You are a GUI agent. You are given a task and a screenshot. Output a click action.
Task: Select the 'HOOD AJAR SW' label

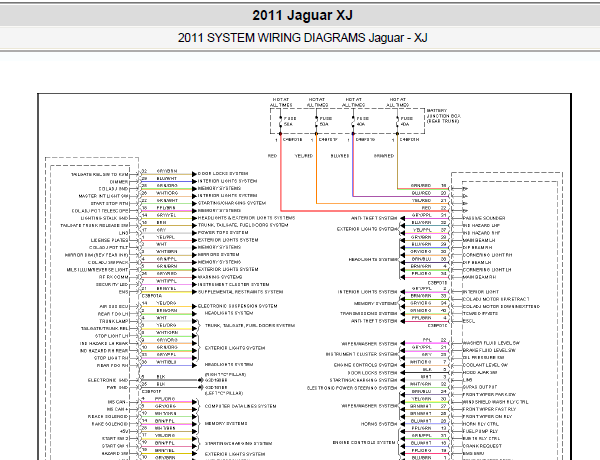(x=480, y=372)
